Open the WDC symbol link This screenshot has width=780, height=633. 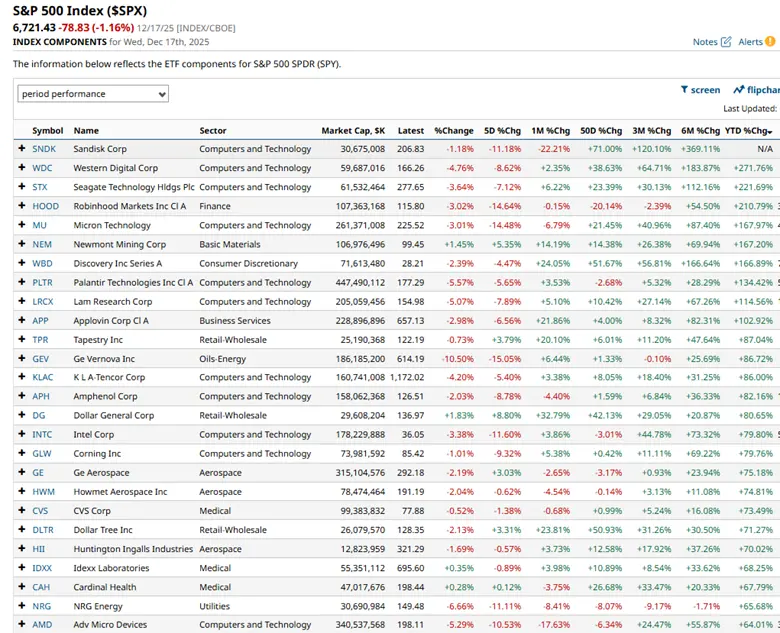coord(43,168)
